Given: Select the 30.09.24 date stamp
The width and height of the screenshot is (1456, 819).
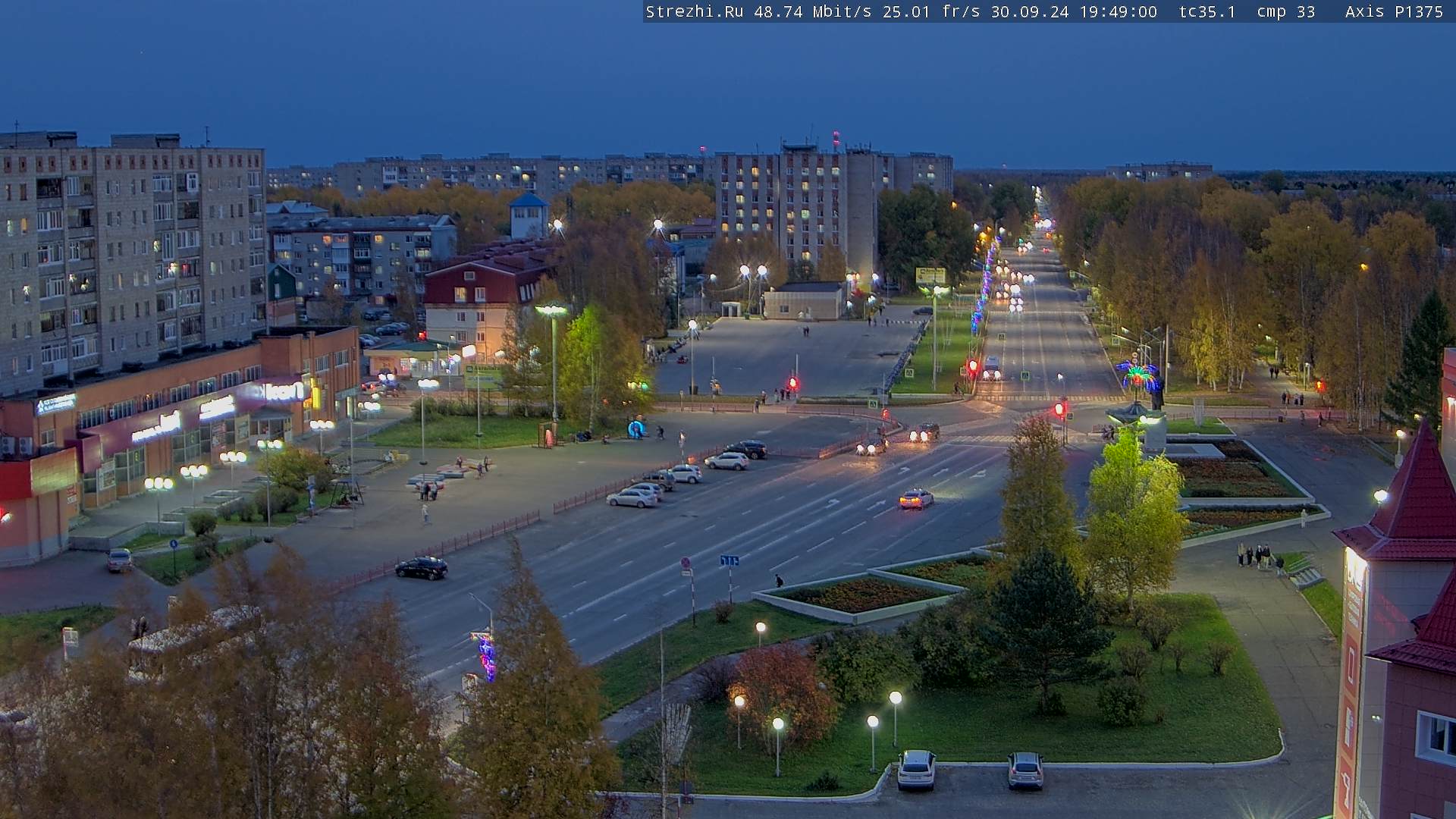Looking at the screenshot, I should tap(1030, 12).
